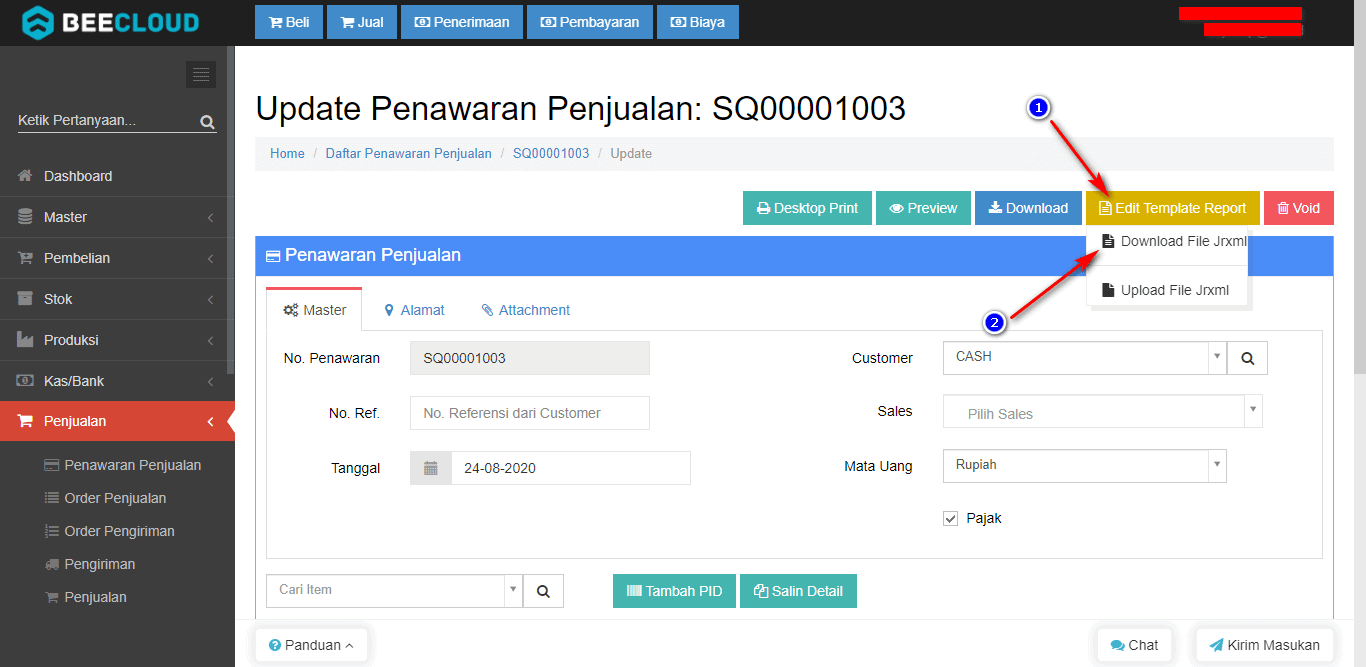Click the Biaya button

pyautogui.click(x=698, y=22)
